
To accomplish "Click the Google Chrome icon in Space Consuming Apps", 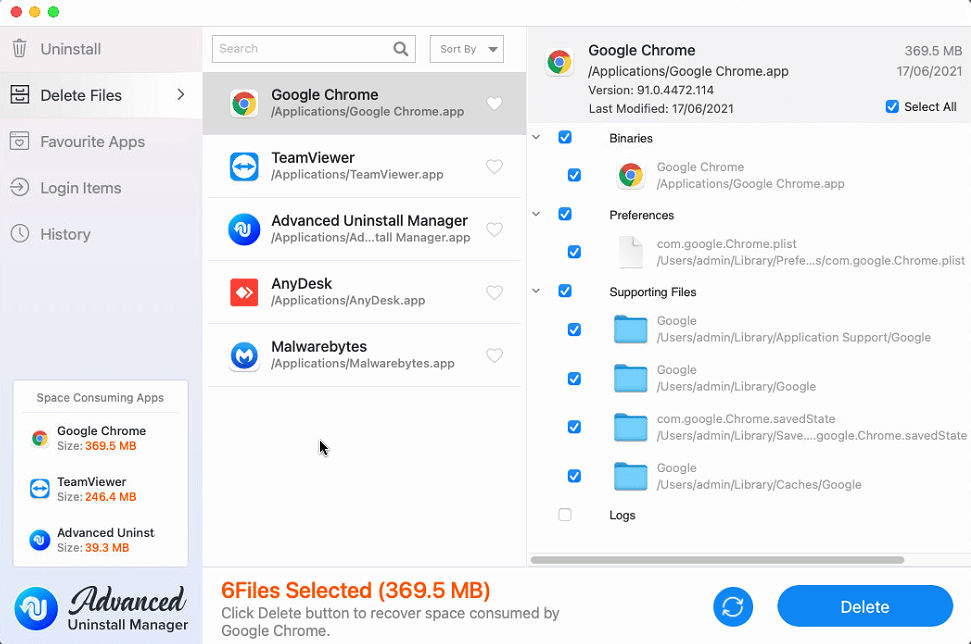I will (40, 438).
